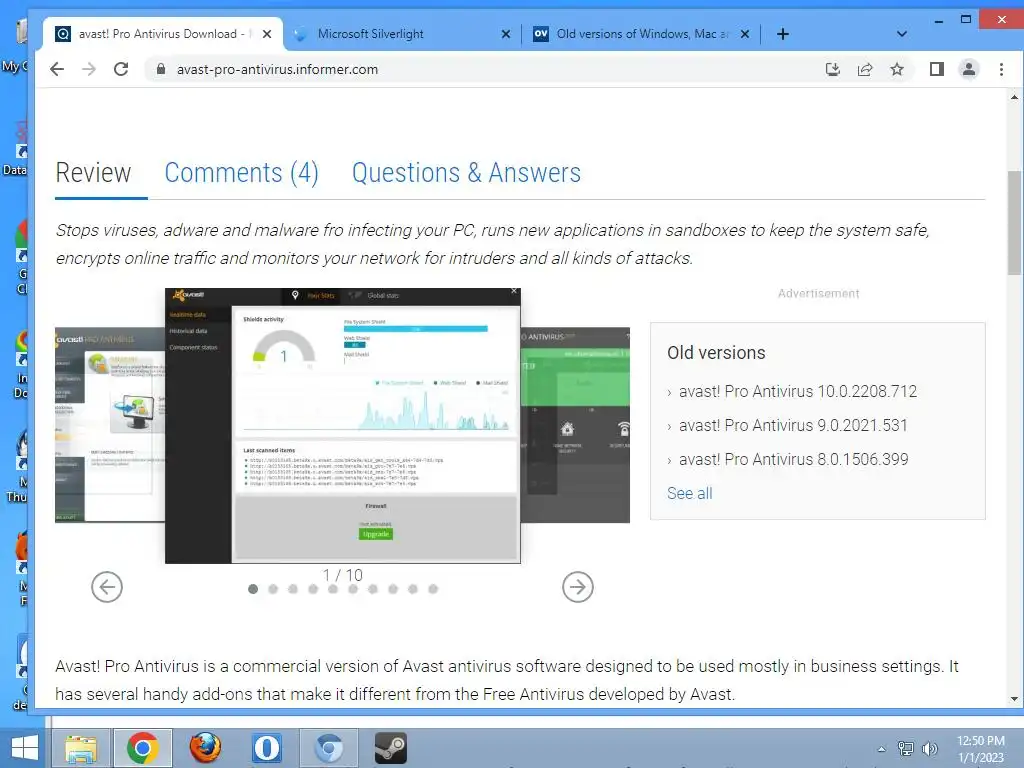Open avast! Pro Antivirus 8.0.1506.399 link
This screenshot has width=1024, height=768.
[793, 459]
